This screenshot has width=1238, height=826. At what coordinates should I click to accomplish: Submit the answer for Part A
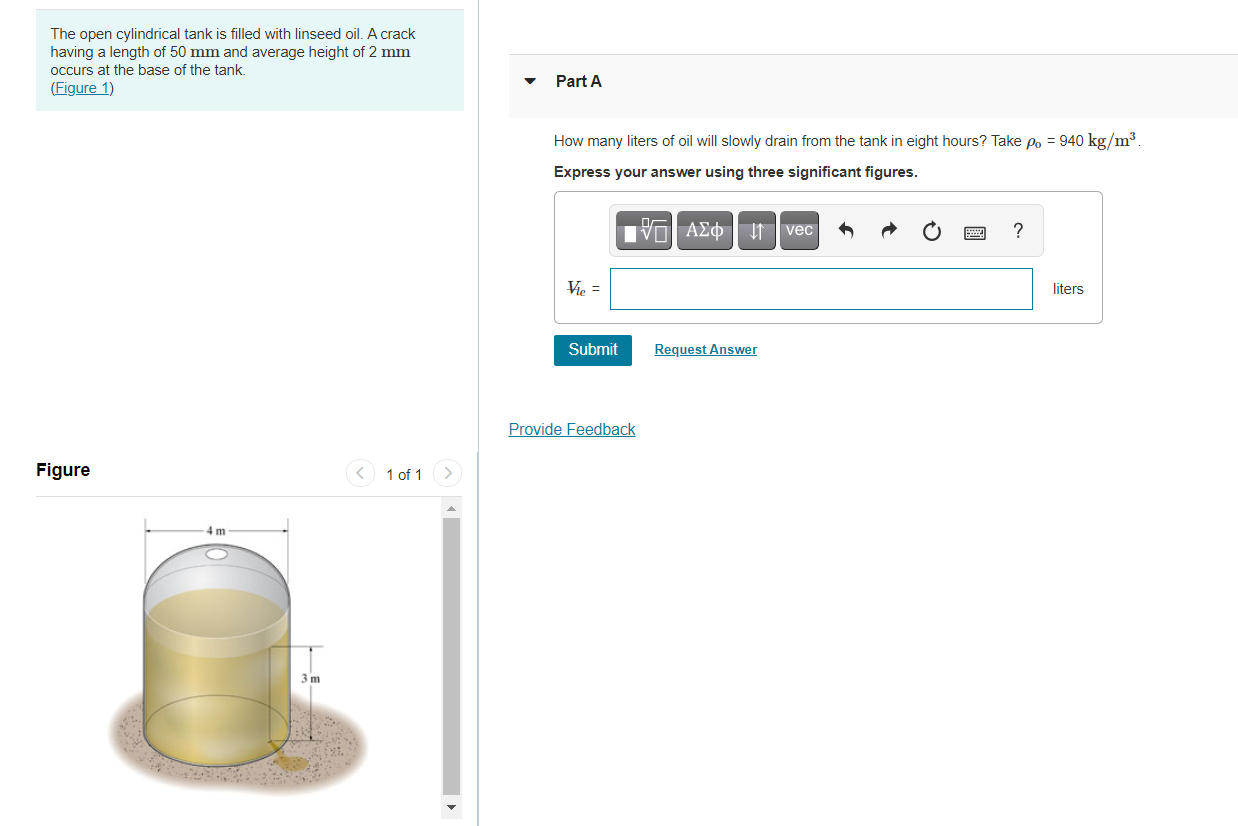point(592,350)
